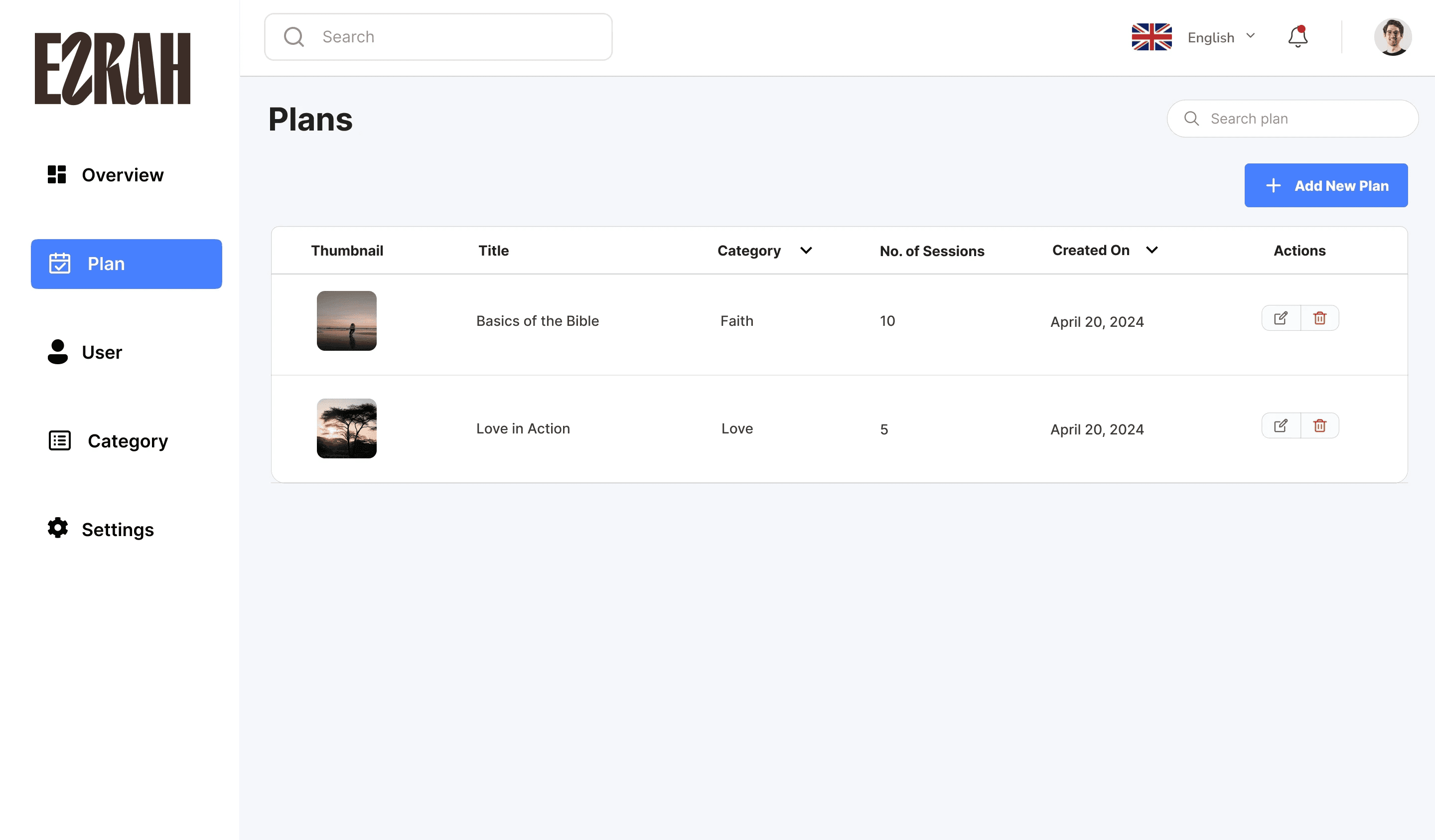
Task: Edit the Basics of the Bible plan
Action: tap(1281, 318)
